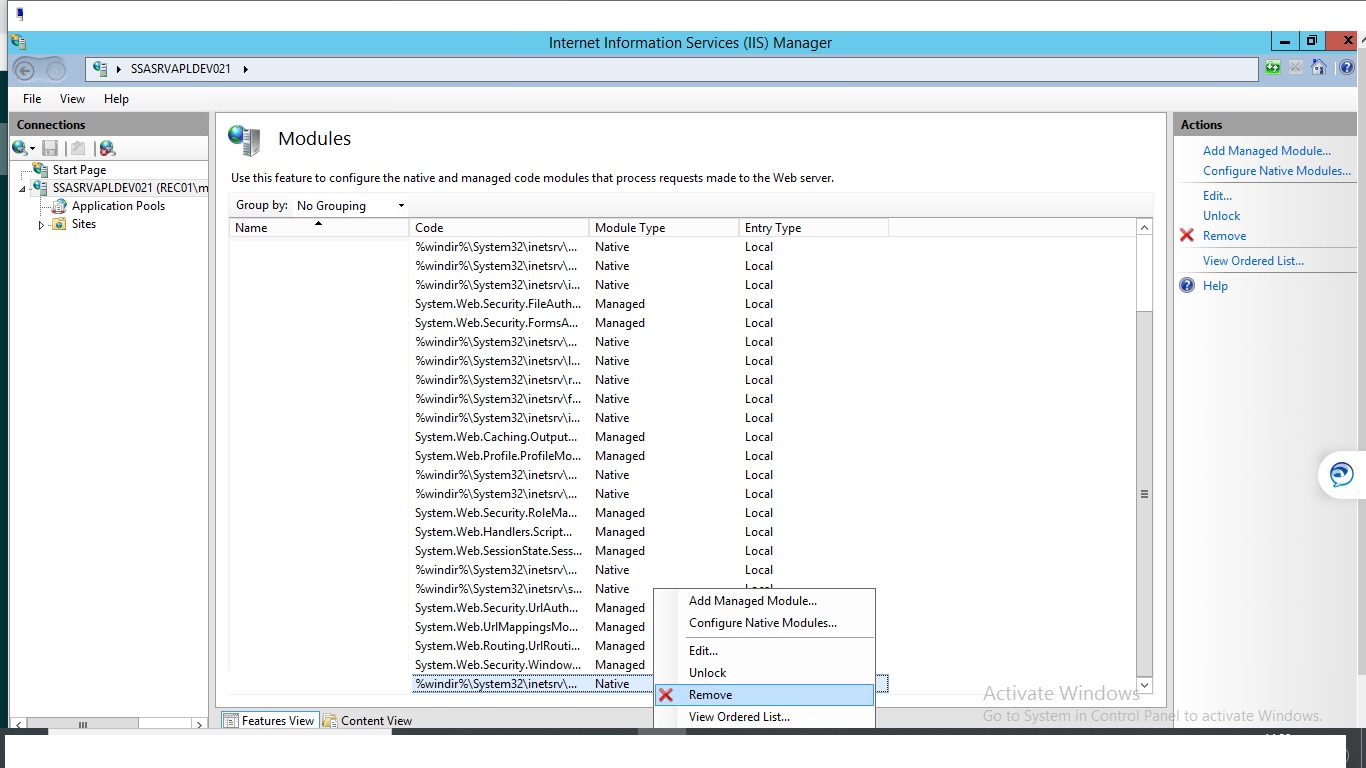Click the Connections pane horizontal scroll right arrow

pos(200,724)
